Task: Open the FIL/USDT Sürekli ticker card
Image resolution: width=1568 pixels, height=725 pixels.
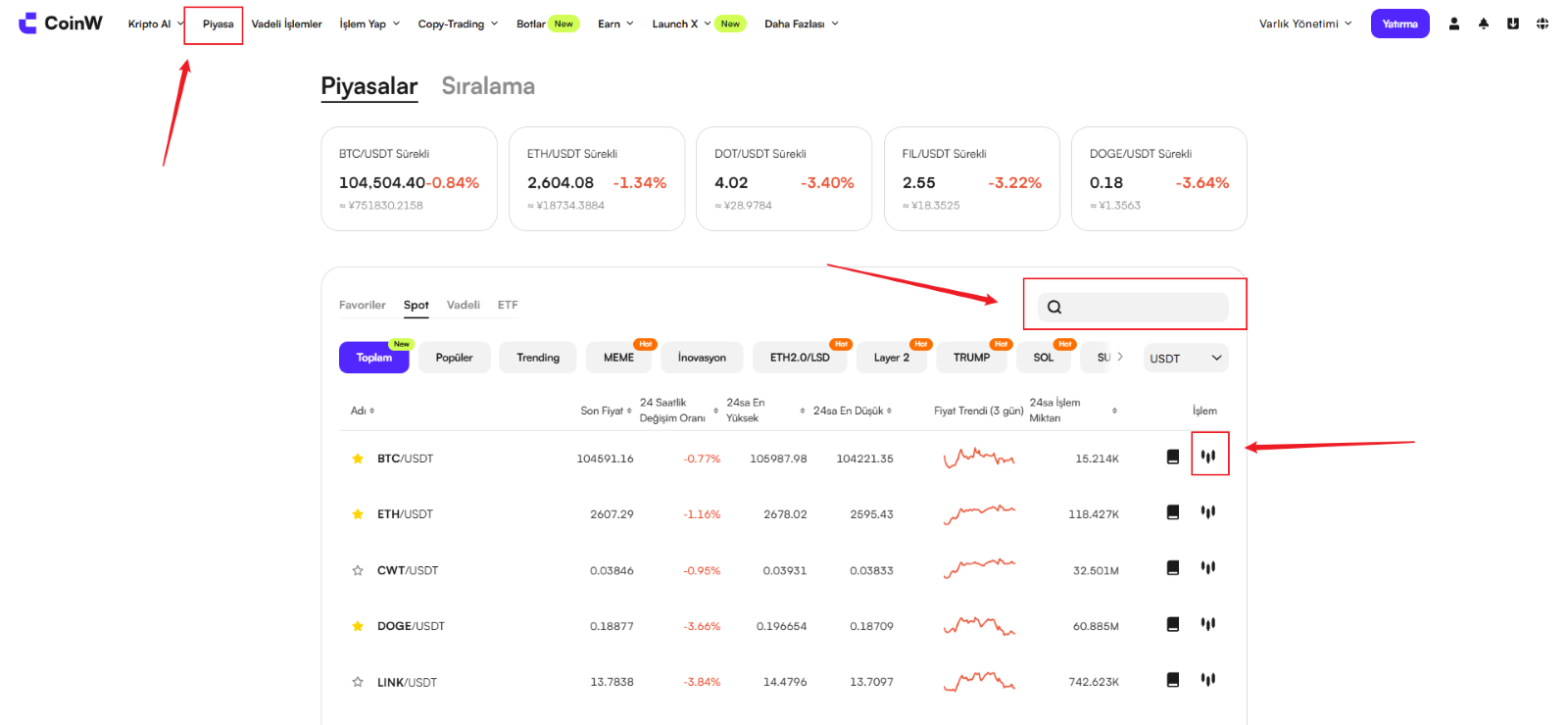Action: pos(972,179)
